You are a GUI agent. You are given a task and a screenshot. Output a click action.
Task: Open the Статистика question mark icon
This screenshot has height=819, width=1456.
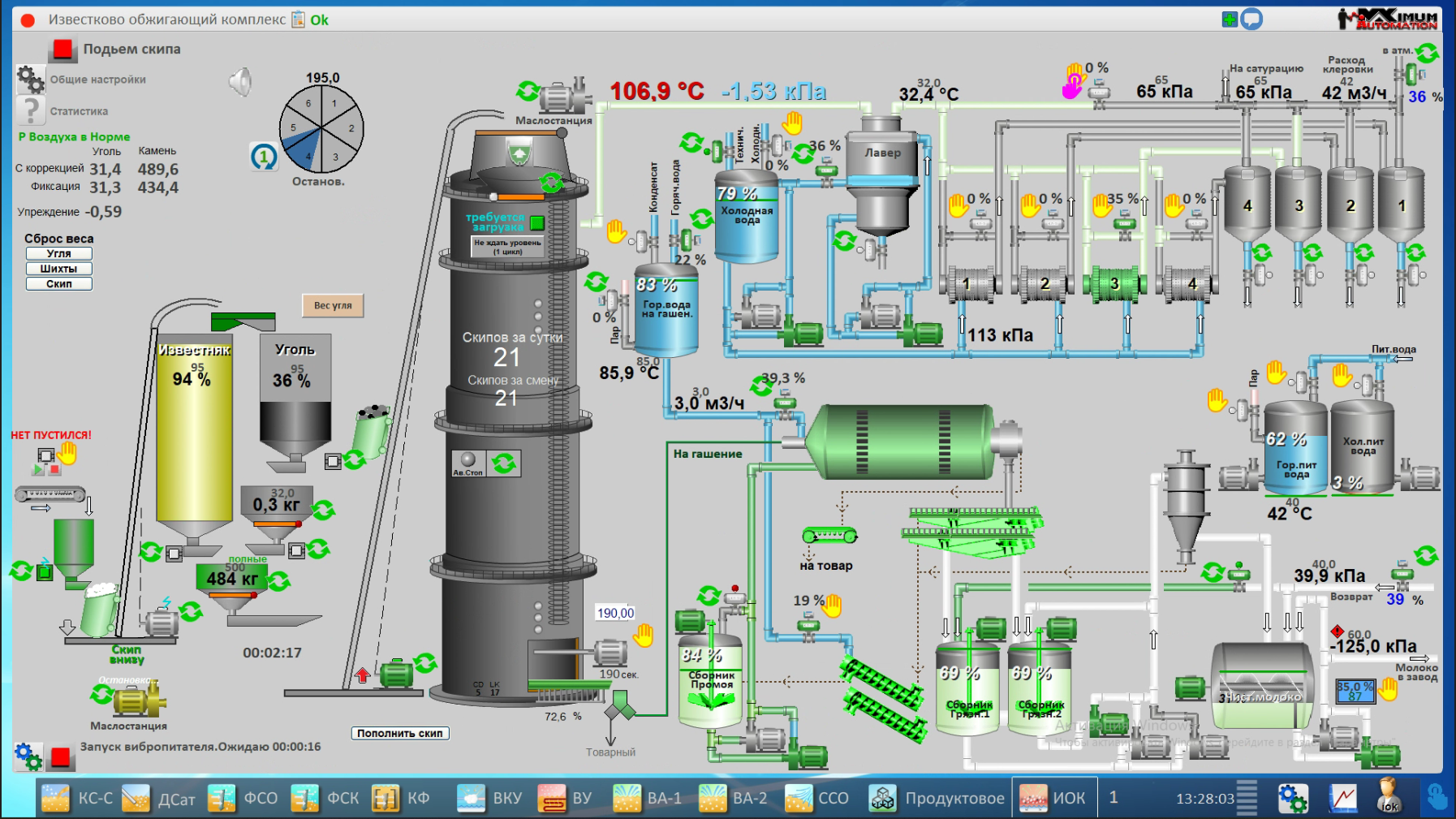(31, 110)
